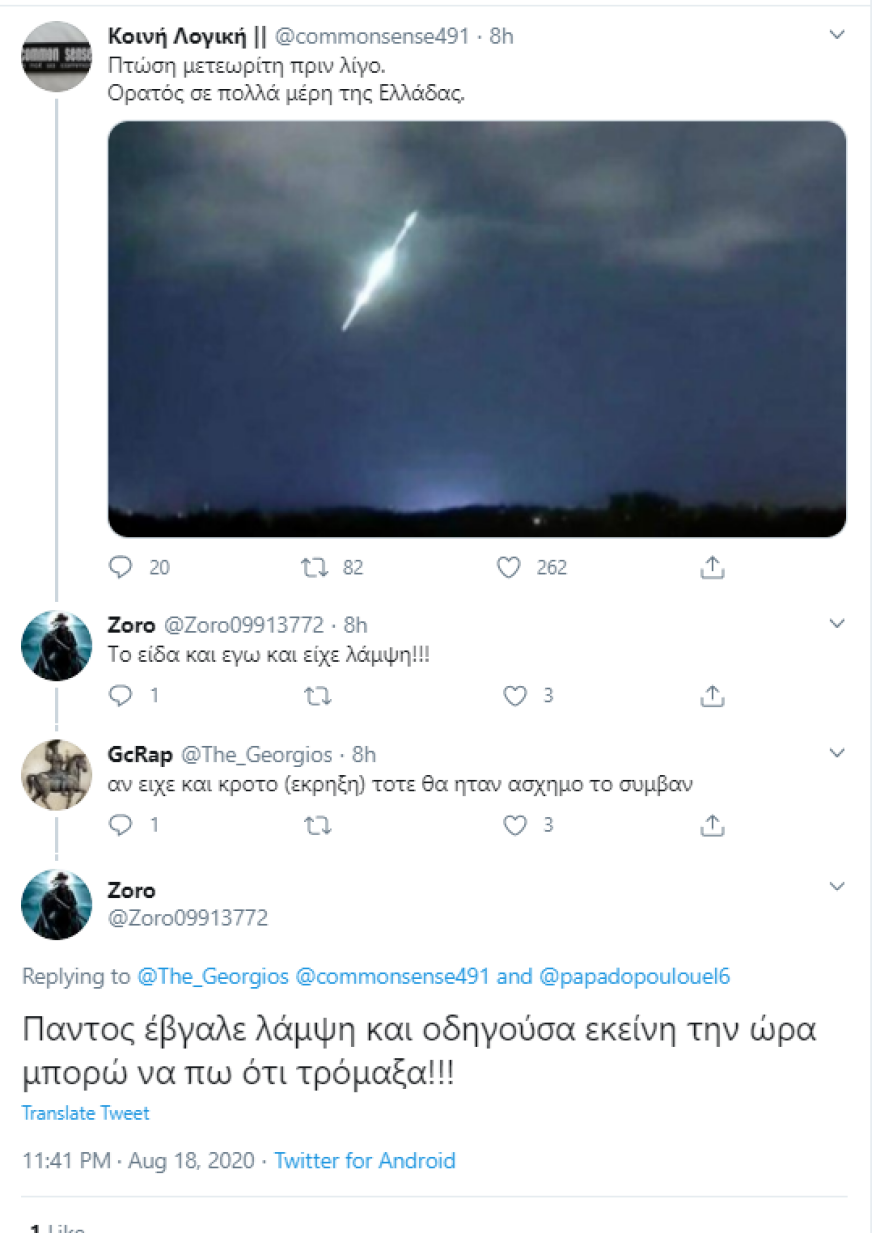The height and width of the screenshot is (1233, 880).
Task: Click the Translate Tweet link
Action: click(x=85, y=1113)
